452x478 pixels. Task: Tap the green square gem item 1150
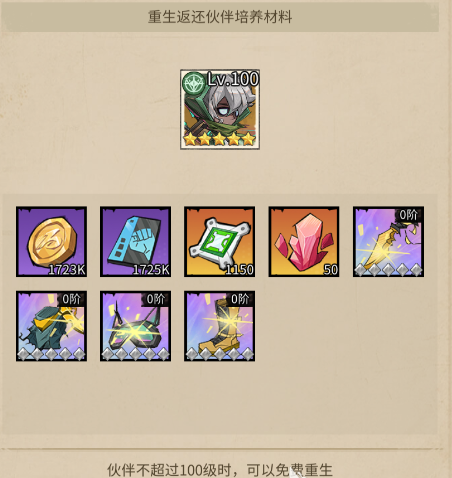click(x=220, y=242)
